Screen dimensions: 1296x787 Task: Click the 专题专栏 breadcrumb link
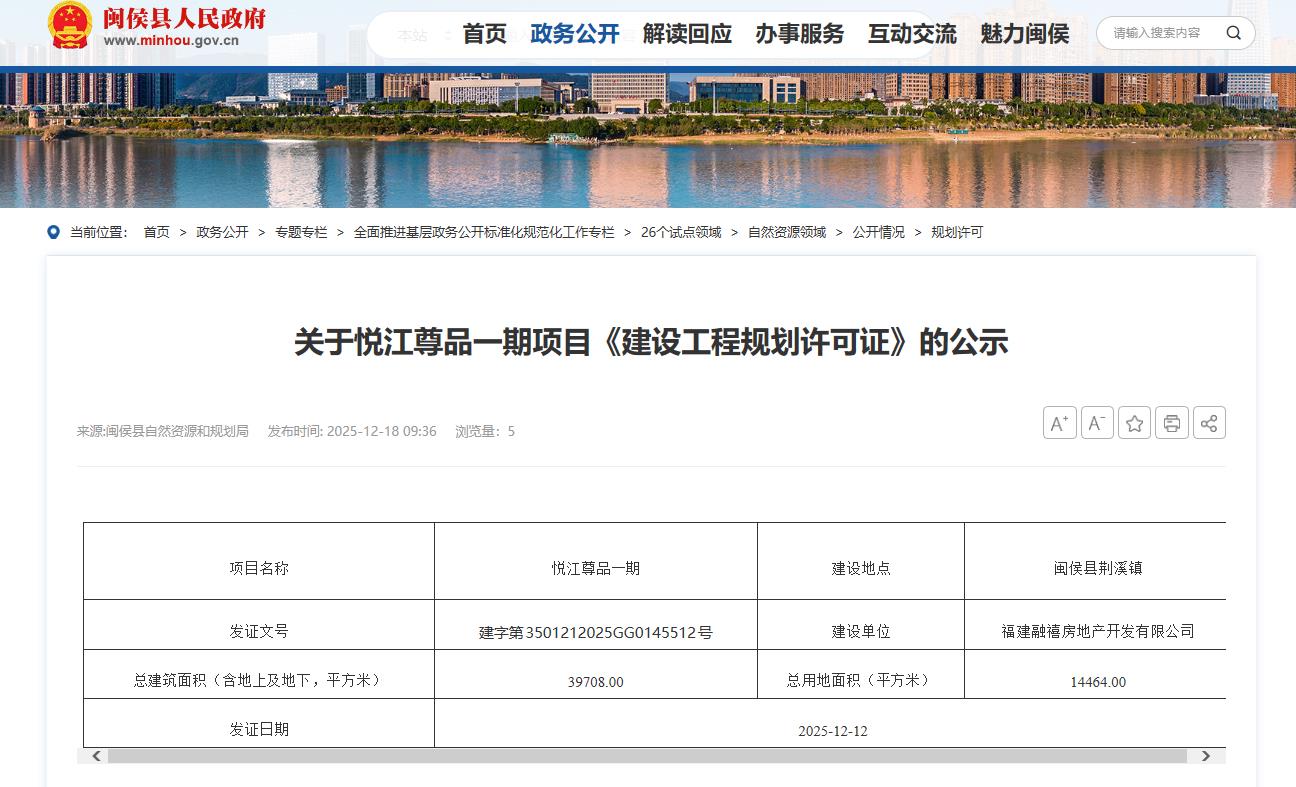[301, 232]
